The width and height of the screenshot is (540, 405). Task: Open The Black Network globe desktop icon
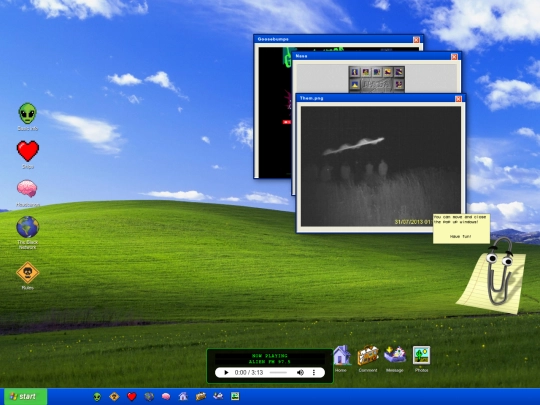click(x=28, y=227)
